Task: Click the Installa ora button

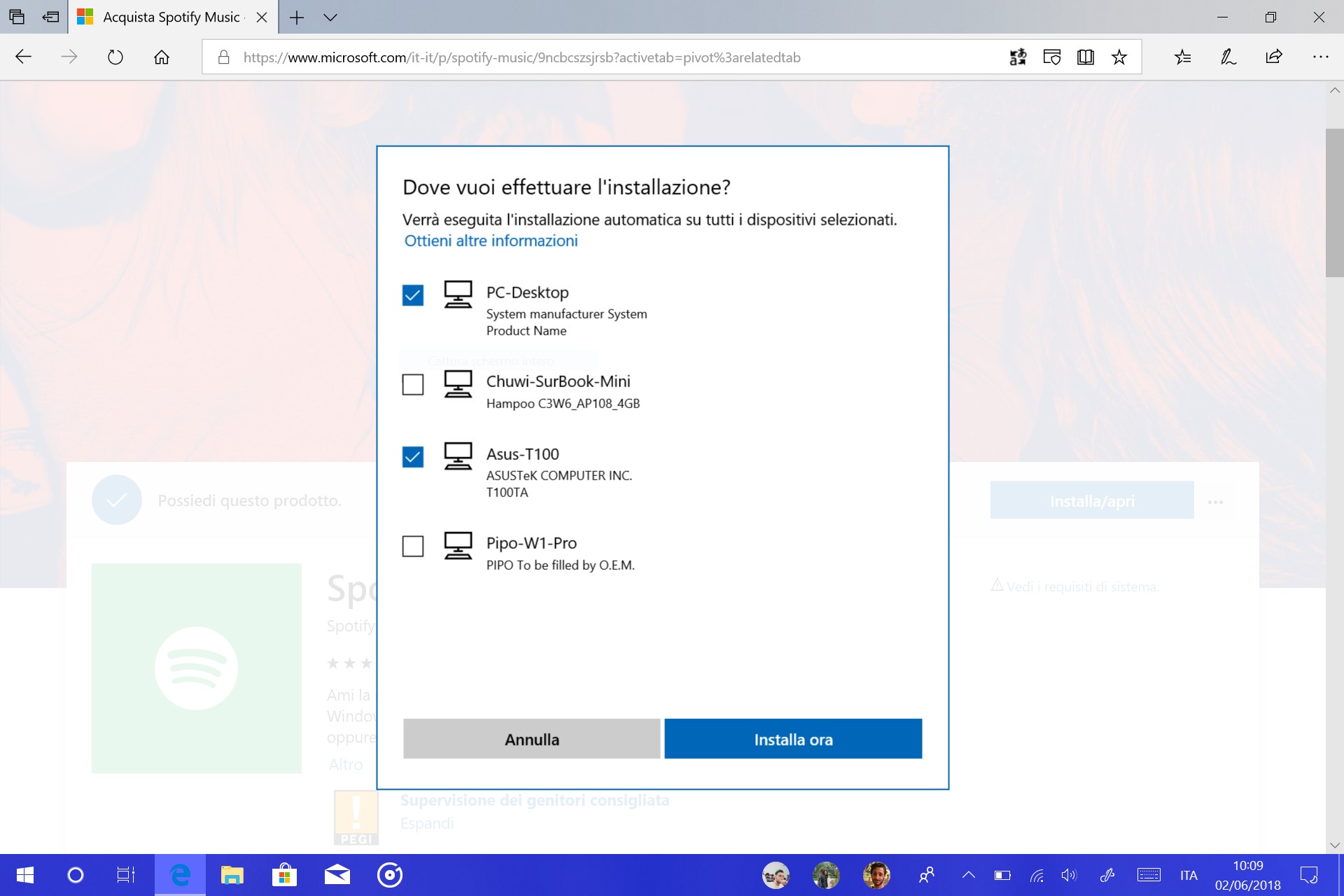Action: tap(793, 738)
